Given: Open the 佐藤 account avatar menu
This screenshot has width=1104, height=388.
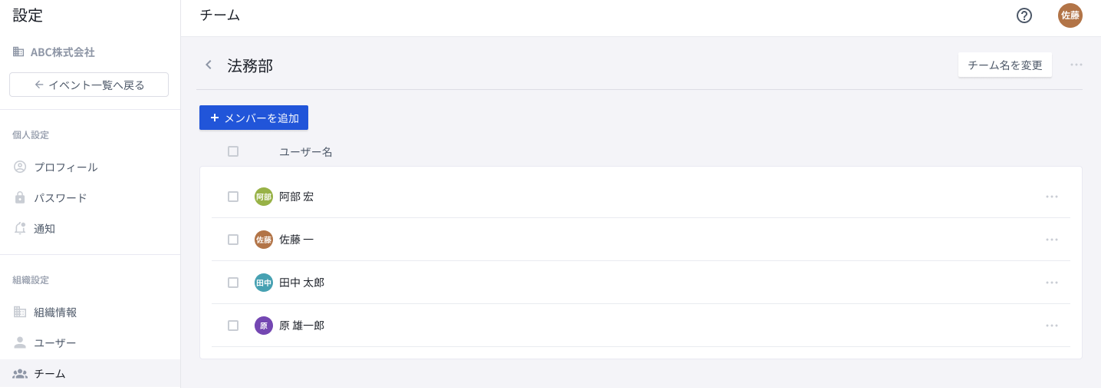Looking at the screenshot, I should (x=1070, y=15).
